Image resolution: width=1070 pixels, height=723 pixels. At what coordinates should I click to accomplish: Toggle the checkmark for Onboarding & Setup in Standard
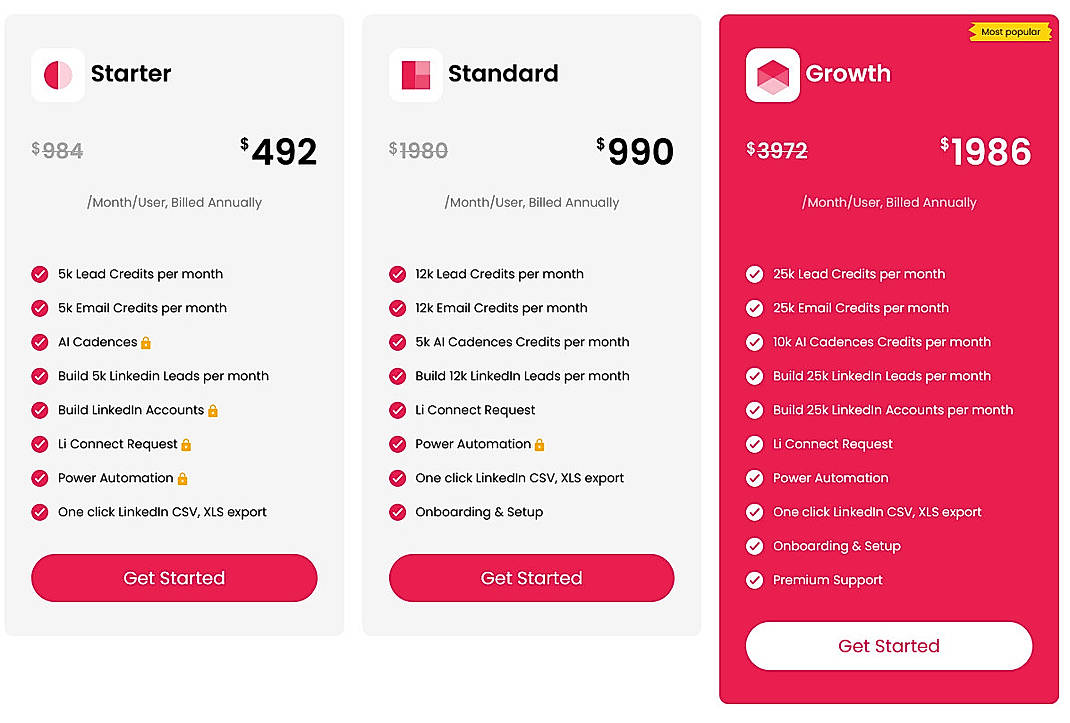pyautogui.click(x=397, y=512)
